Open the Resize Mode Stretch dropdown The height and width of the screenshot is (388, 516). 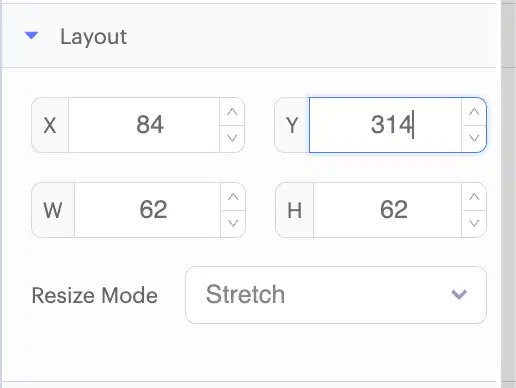coord(336,295)
